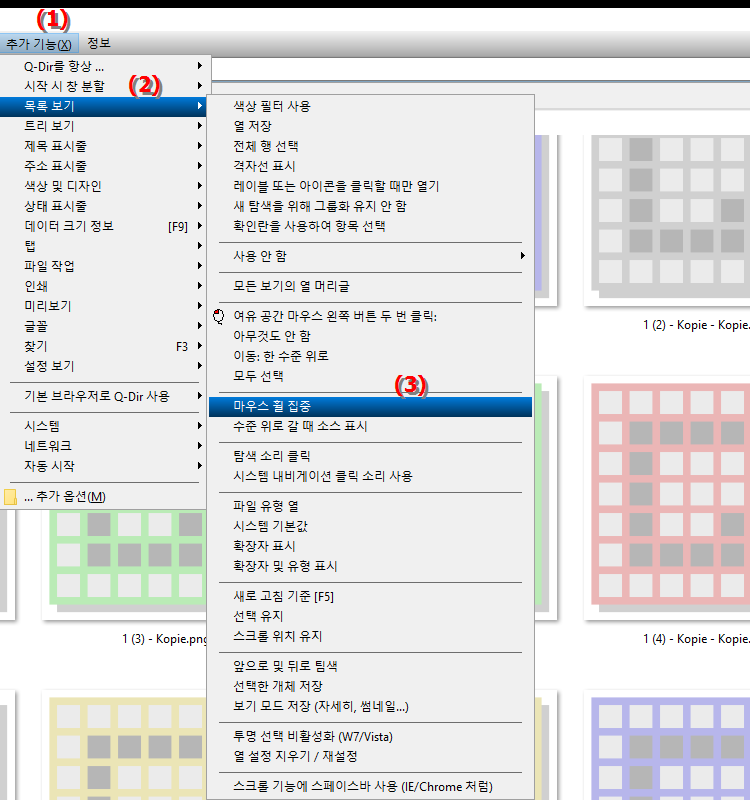This screenshot has width=750, height=800.
Task: Expand the 주소 표시줄 submenu
Action: click(x=104, y=166)
